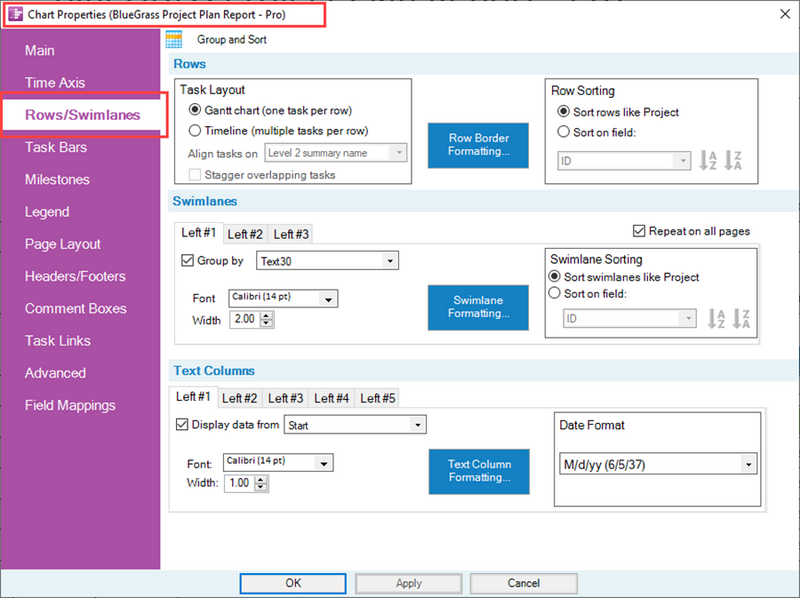Switch to swimlane Left #3 tab
This screenshot has width=800, height=598.
pyautogui.click(x=291, y=234)
